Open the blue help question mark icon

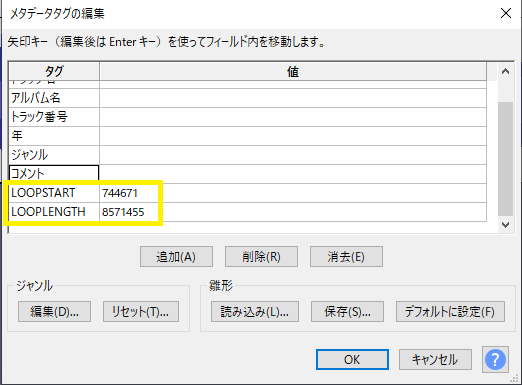(x=495, y=359)
